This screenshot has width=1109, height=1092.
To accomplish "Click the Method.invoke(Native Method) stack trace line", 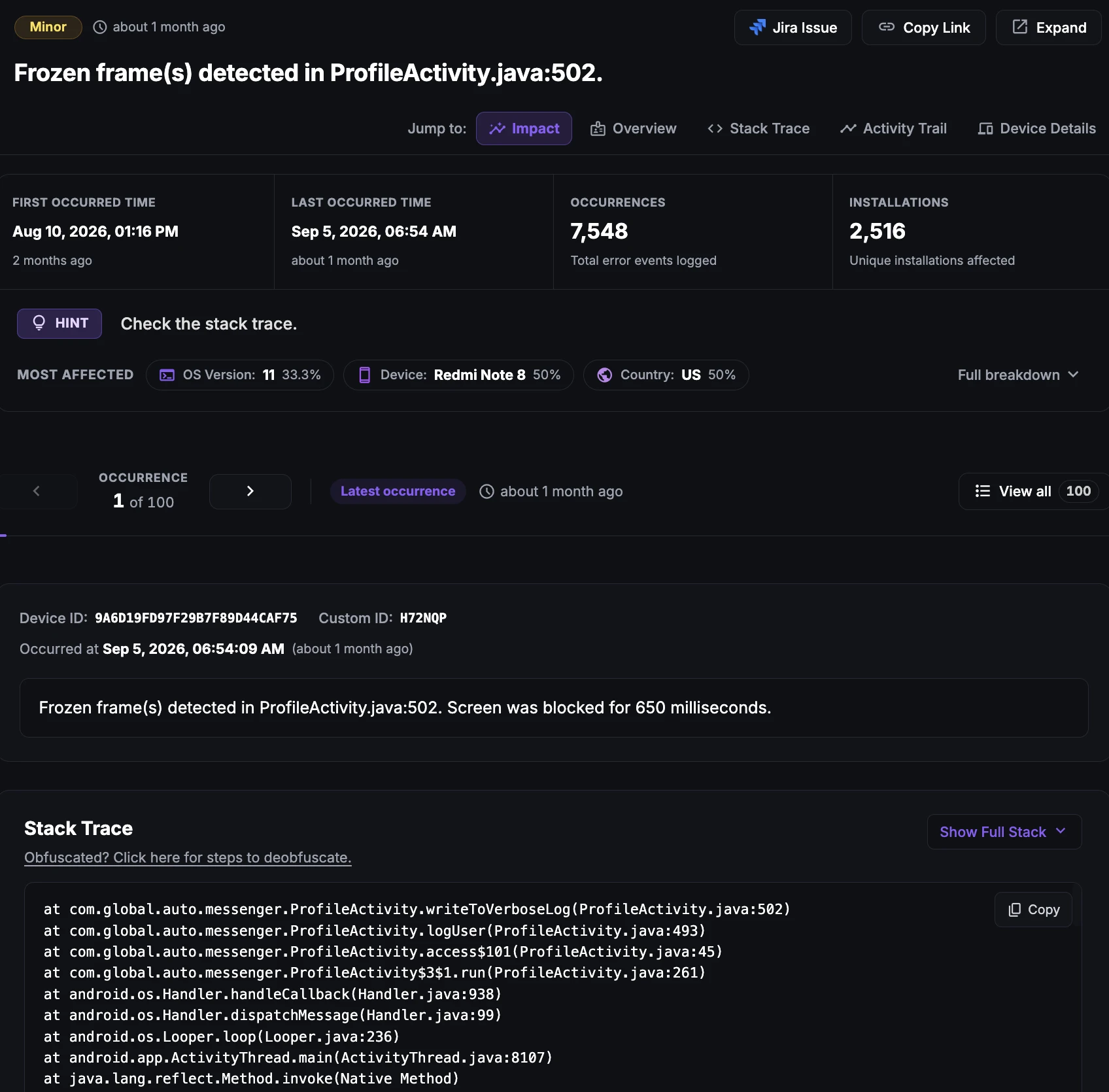I will pos(252,1078).
